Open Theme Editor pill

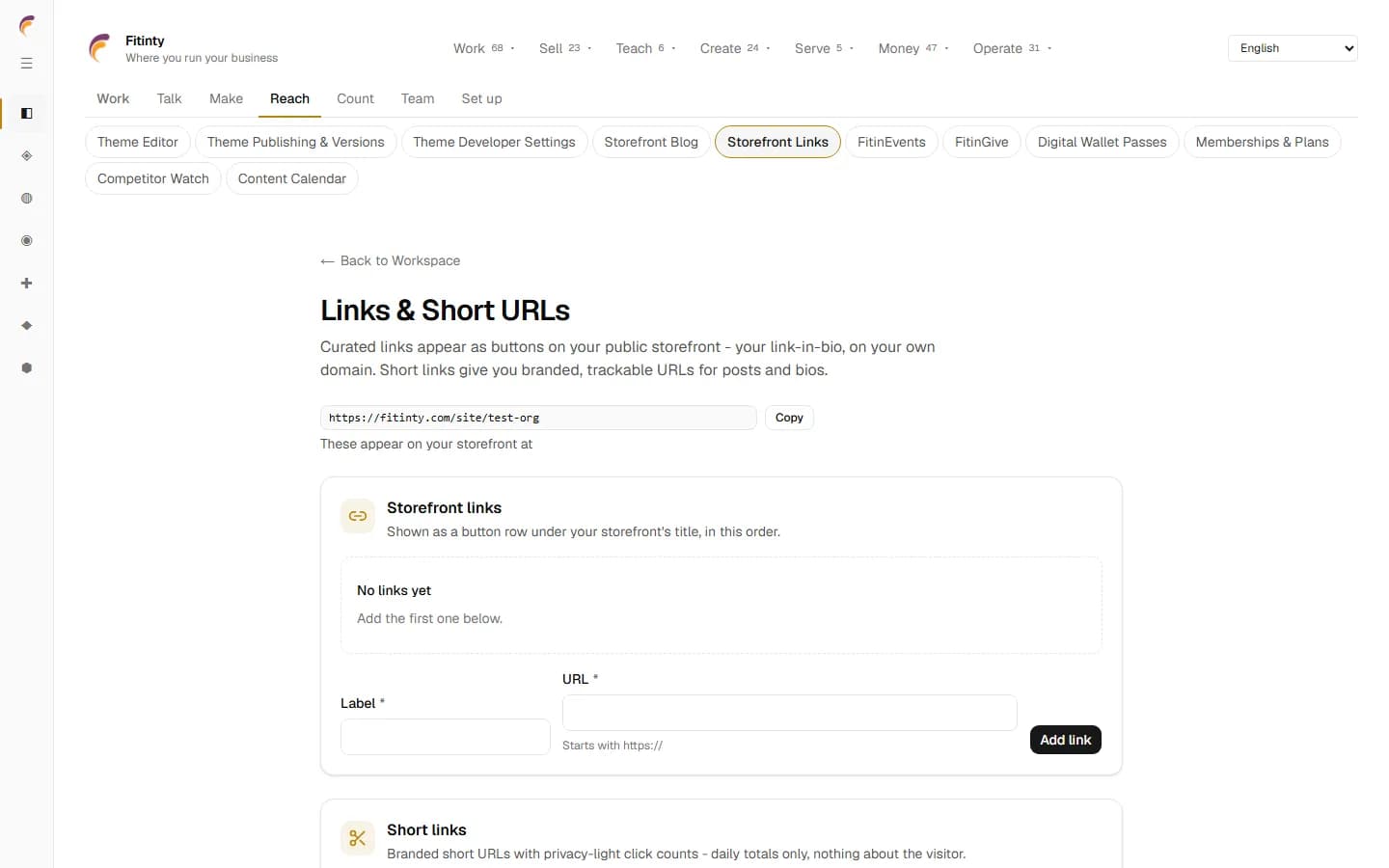click(138, 142)
